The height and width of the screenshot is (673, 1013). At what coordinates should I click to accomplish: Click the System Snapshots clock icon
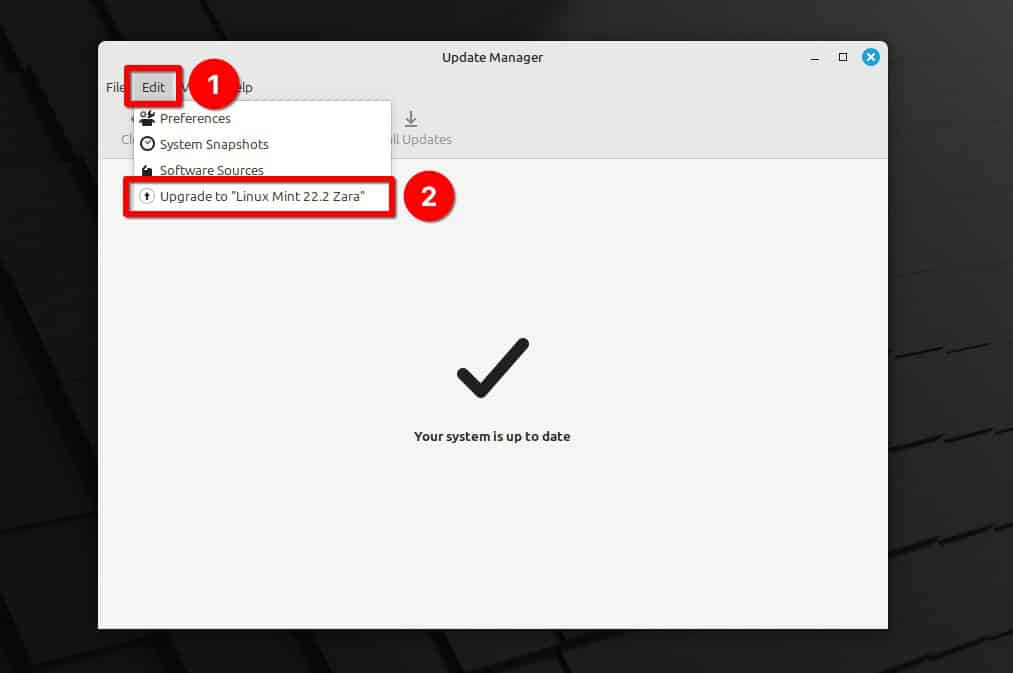[x=147, y=143]
